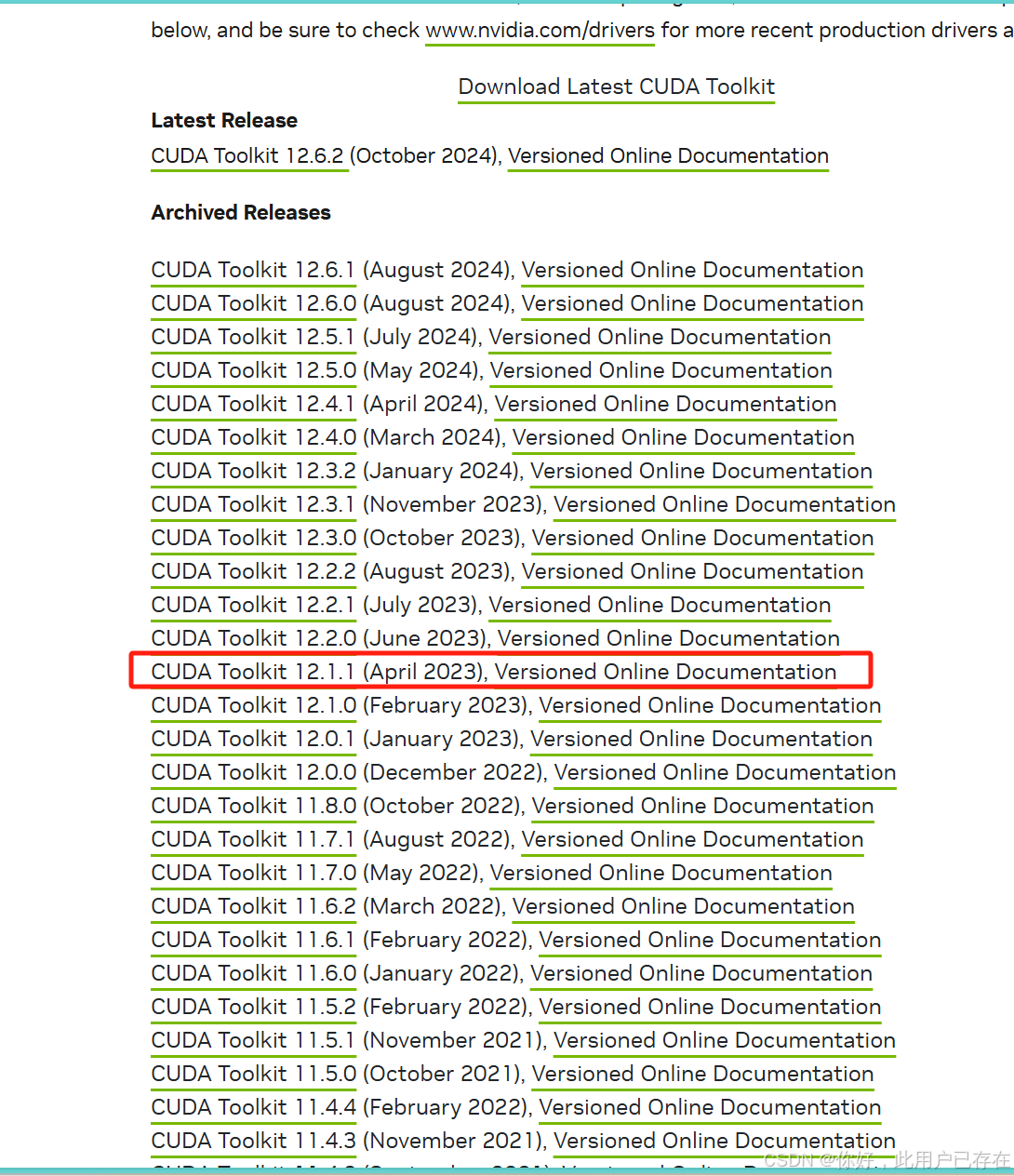The width and height of the screenshot is (1014, 1176).
Task: Open documentation link beside CUDA Toolkit 12.6.1
Action: [x=693, y=270]
